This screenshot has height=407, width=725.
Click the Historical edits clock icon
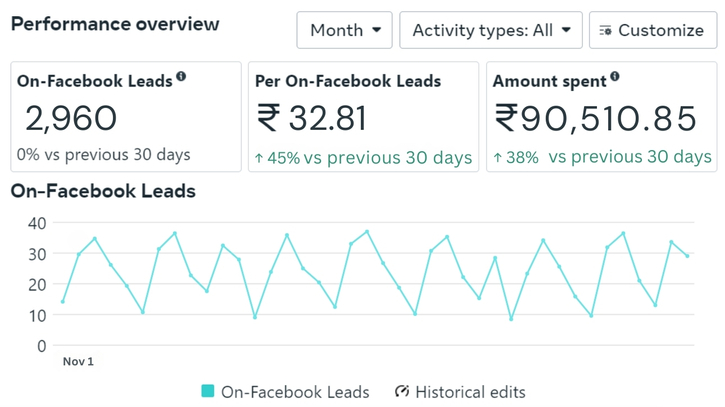pos(403,392)
